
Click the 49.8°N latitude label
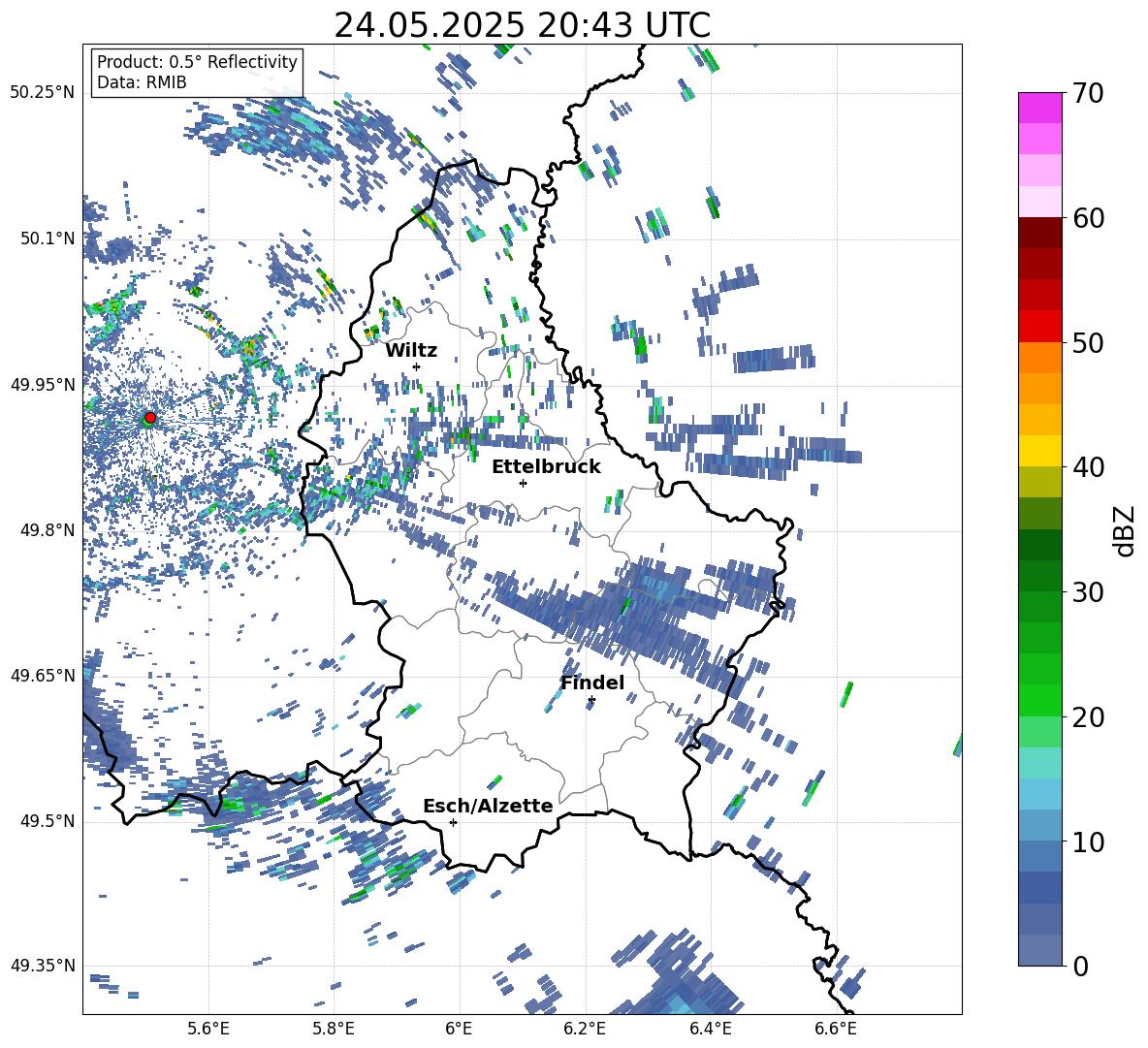pyautogui.click(x=48, y=530)
